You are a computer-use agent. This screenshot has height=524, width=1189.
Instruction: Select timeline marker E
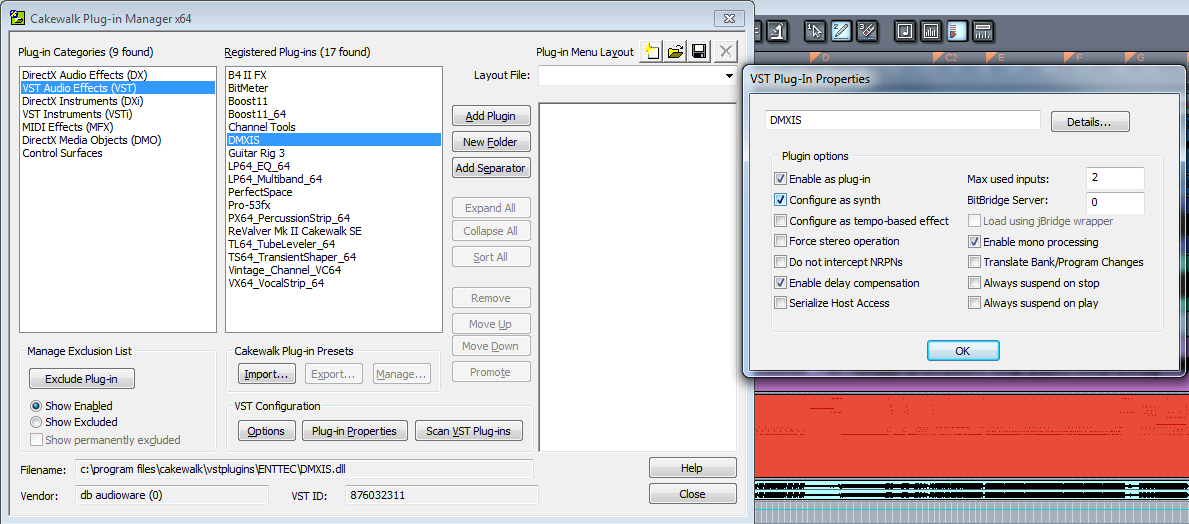coord(996,58)
